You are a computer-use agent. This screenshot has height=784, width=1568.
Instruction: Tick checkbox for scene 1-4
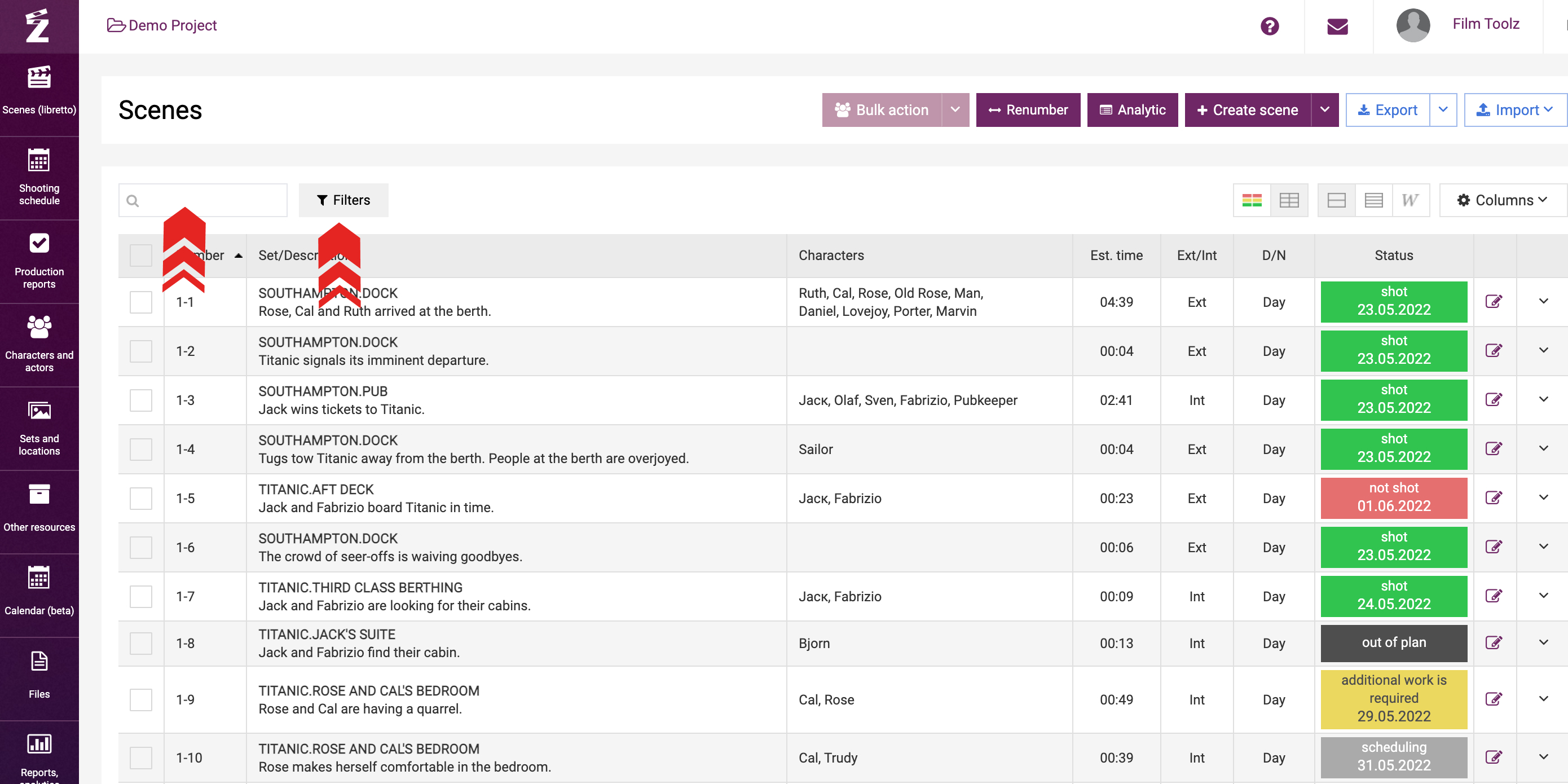140,449
